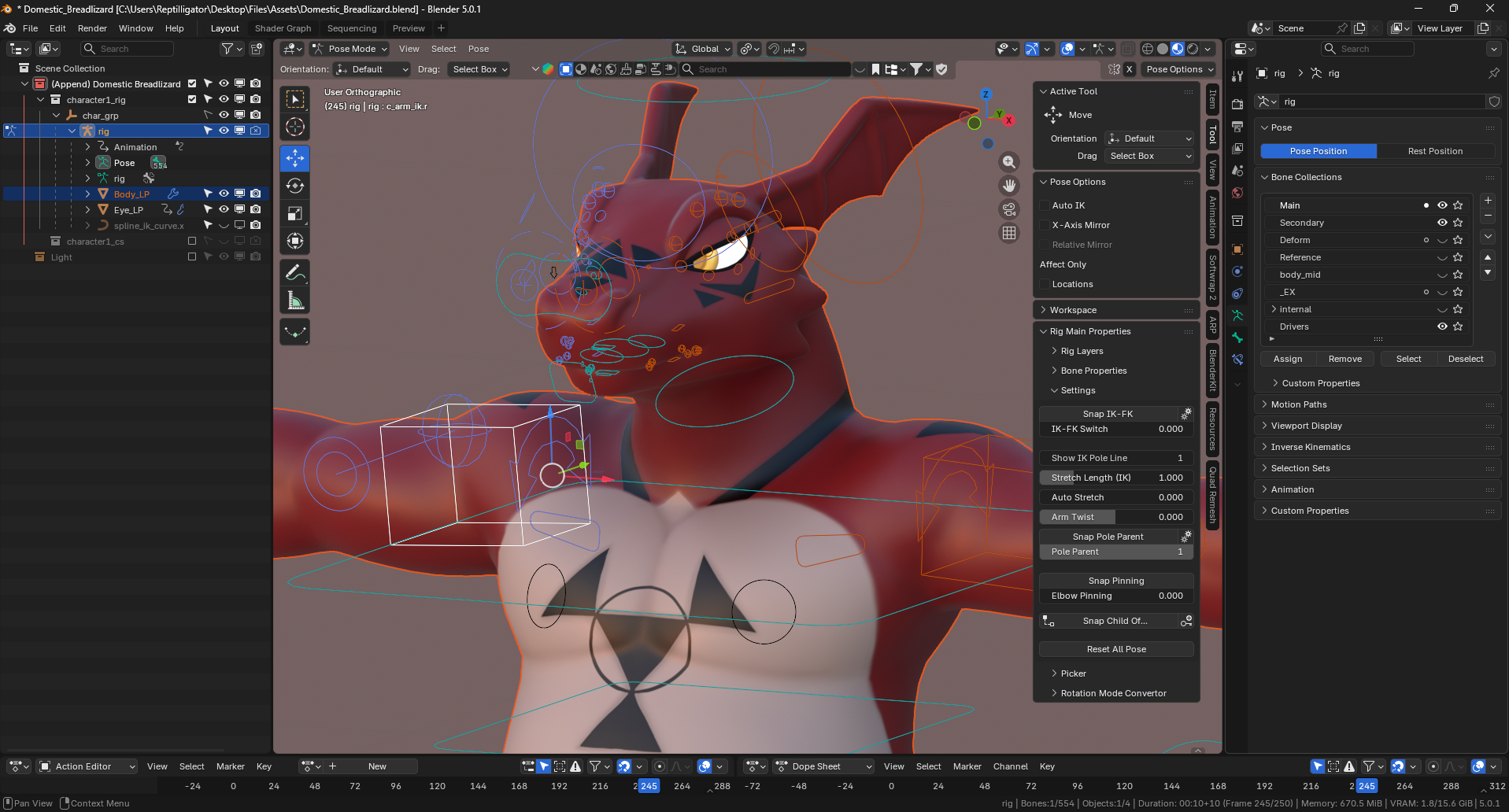Open the Action Editor mode dropdown
This screenshot has width=1509, height=812.
[87, 766]
